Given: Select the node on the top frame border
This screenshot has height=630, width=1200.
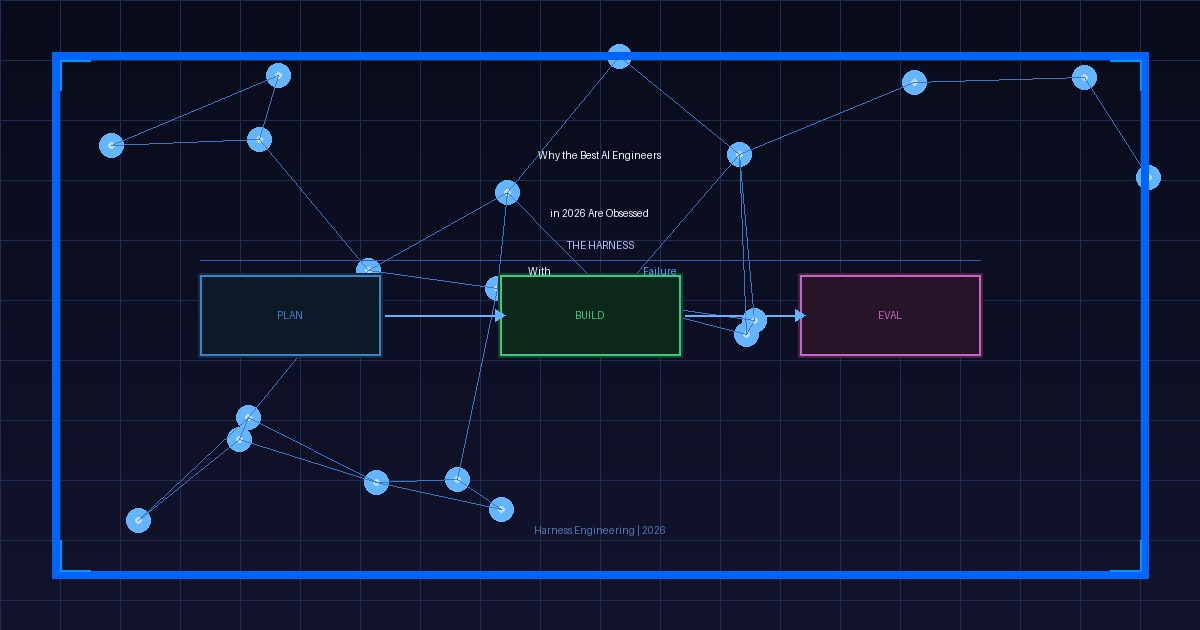Looking at the screenshot, I should pos(619,57).
